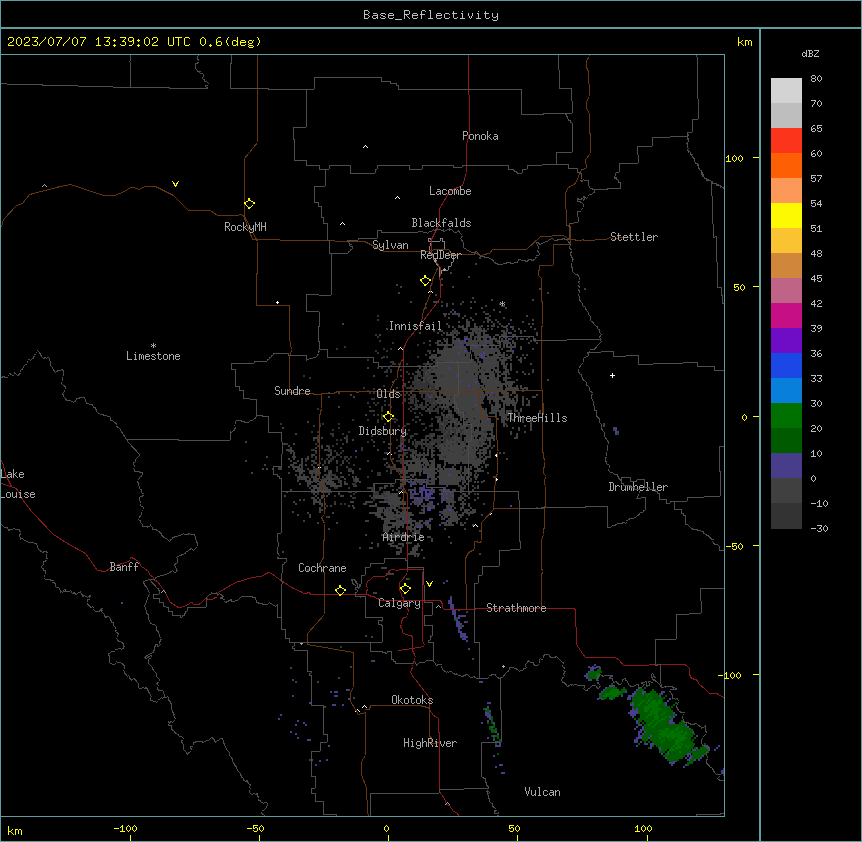Select the red 65-60 dBZ legend color
This screenshot has height=842, width=862.
pos(786,141)
